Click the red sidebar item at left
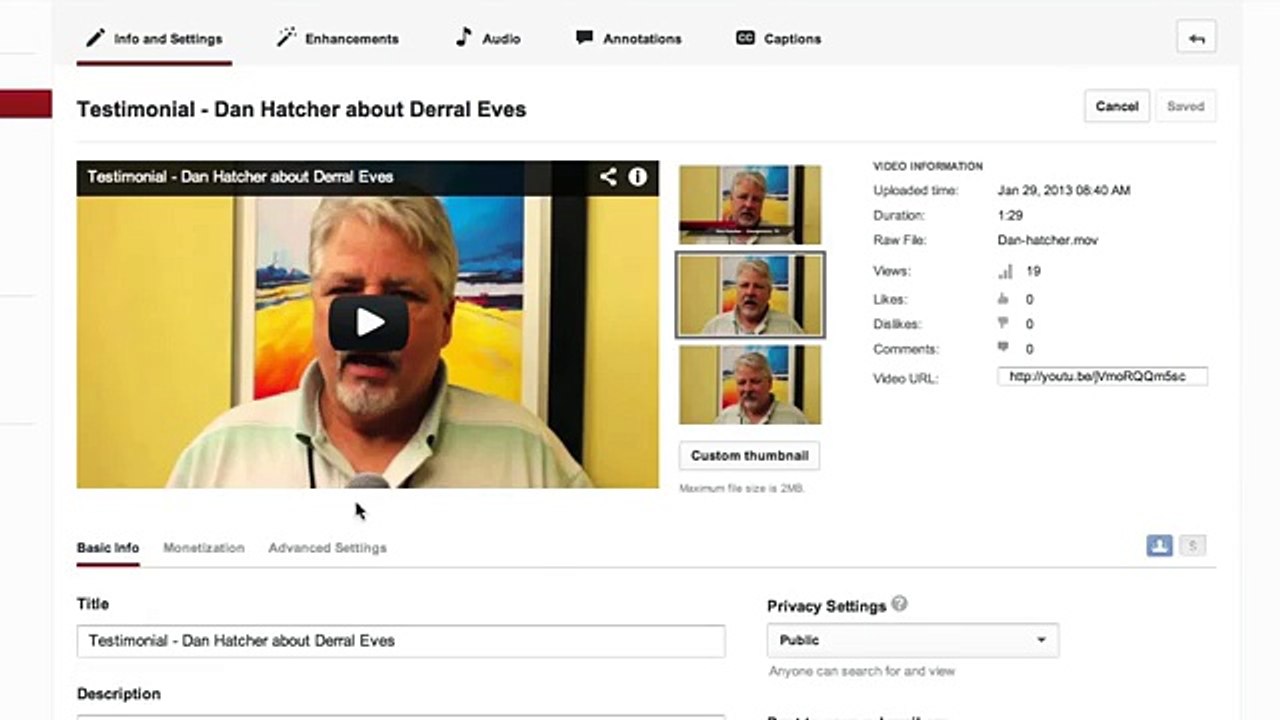This screenshot has height=720, width=1280. [x=26, y=104]
